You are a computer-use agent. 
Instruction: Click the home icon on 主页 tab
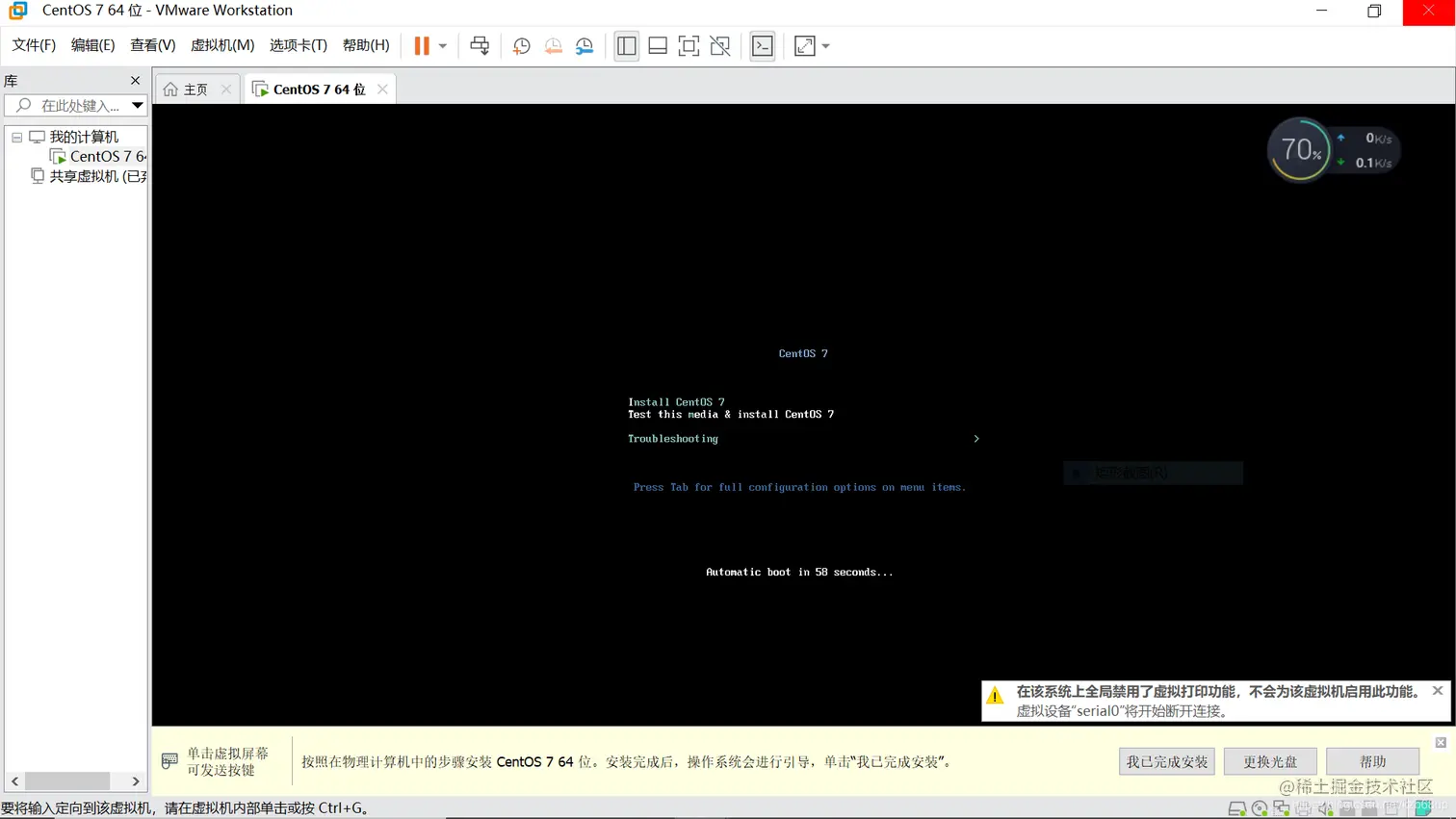(x=170, y=89)
